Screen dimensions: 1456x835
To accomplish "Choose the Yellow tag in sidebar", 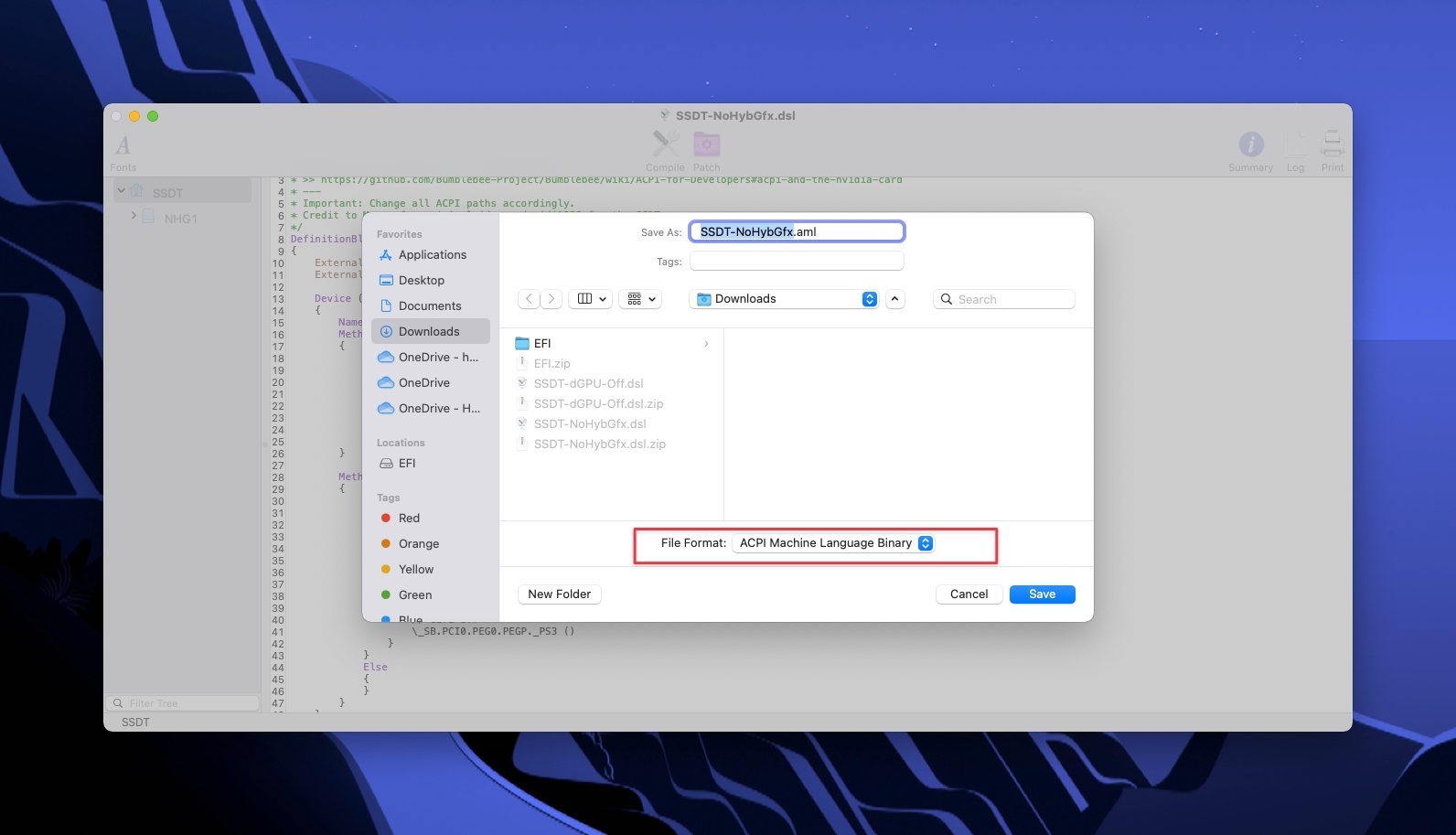I will [431, 570].
